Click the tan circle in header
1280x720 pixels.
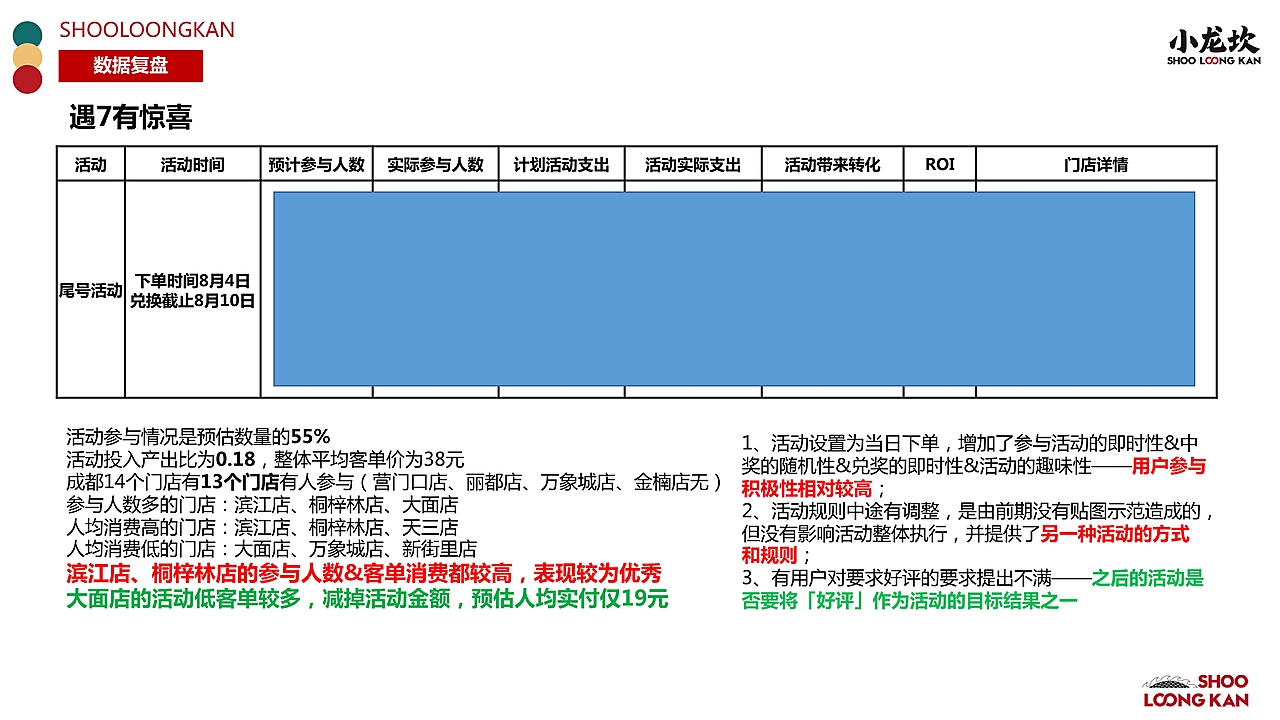tap(27, 57)
